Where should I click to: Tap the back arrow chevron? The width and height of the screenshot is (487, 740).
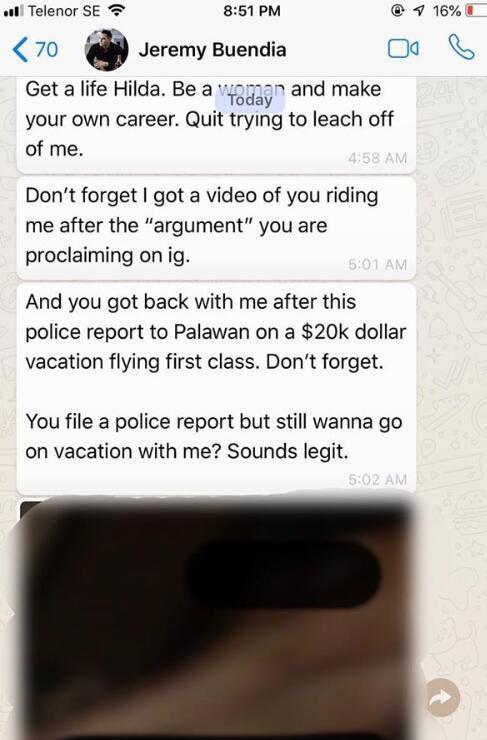click(20, 50)
